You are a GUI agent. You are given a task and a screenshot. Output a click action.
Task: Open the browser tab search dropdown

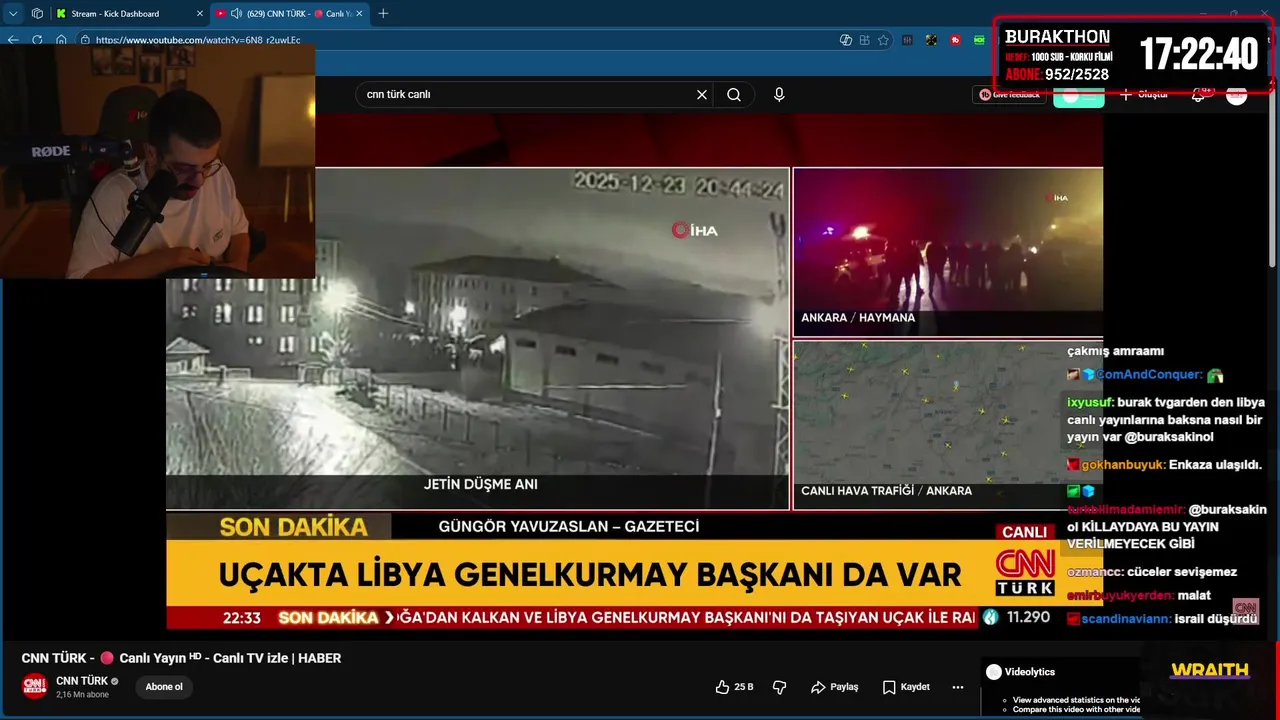pyautogui.click(x=13, y=13)
